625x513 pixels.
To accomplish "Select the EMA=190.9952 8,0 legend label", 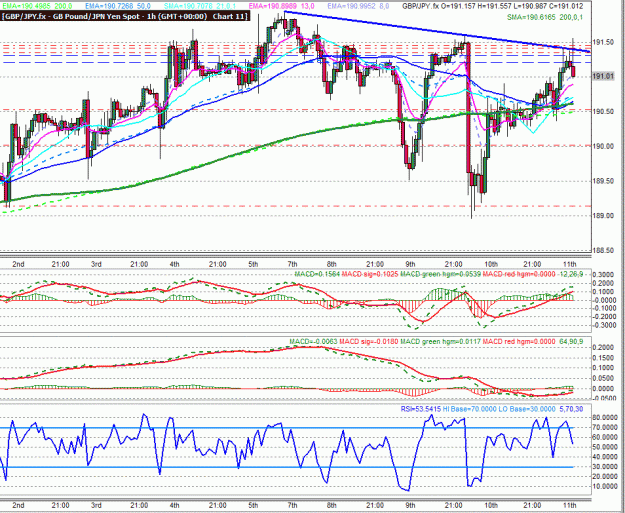I will (x=359, y=6).
